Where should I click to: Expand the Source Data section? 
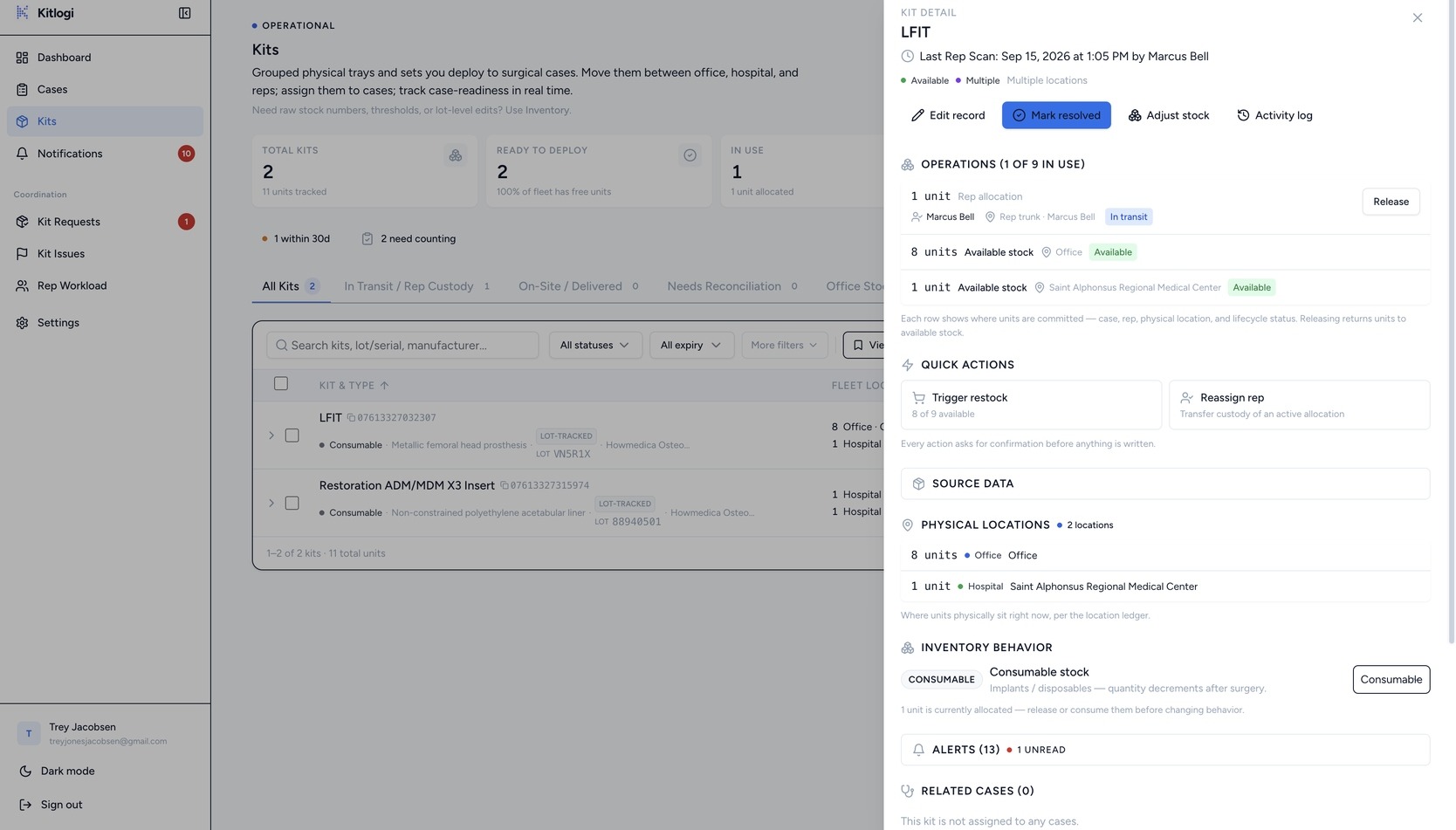click(x=1165, y=484)
